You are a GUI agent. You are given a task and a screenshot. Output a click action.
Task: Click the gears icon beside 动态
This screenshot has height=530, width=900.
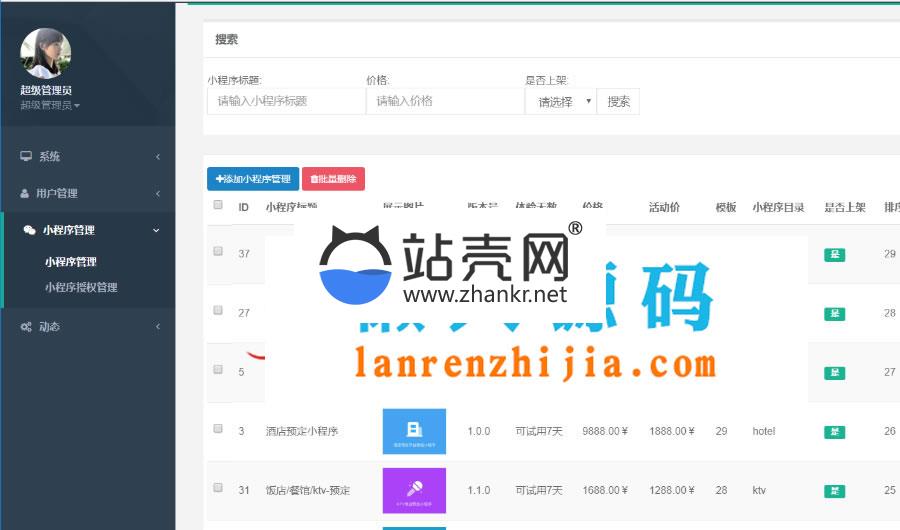click(27, 327)
